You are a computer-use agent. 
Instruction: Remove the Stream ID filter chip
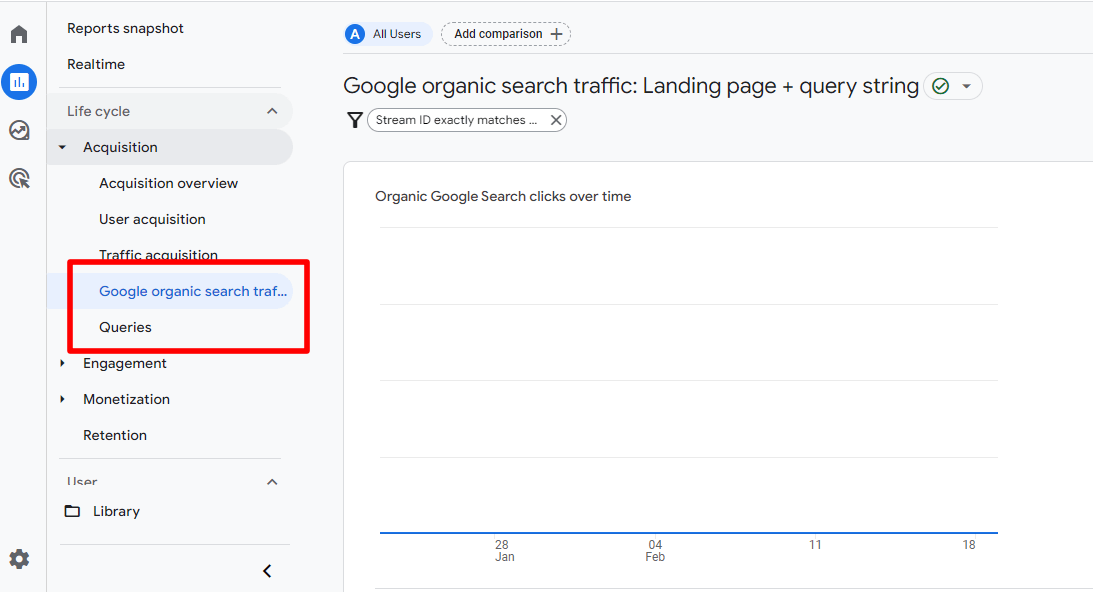click(556, 119)
